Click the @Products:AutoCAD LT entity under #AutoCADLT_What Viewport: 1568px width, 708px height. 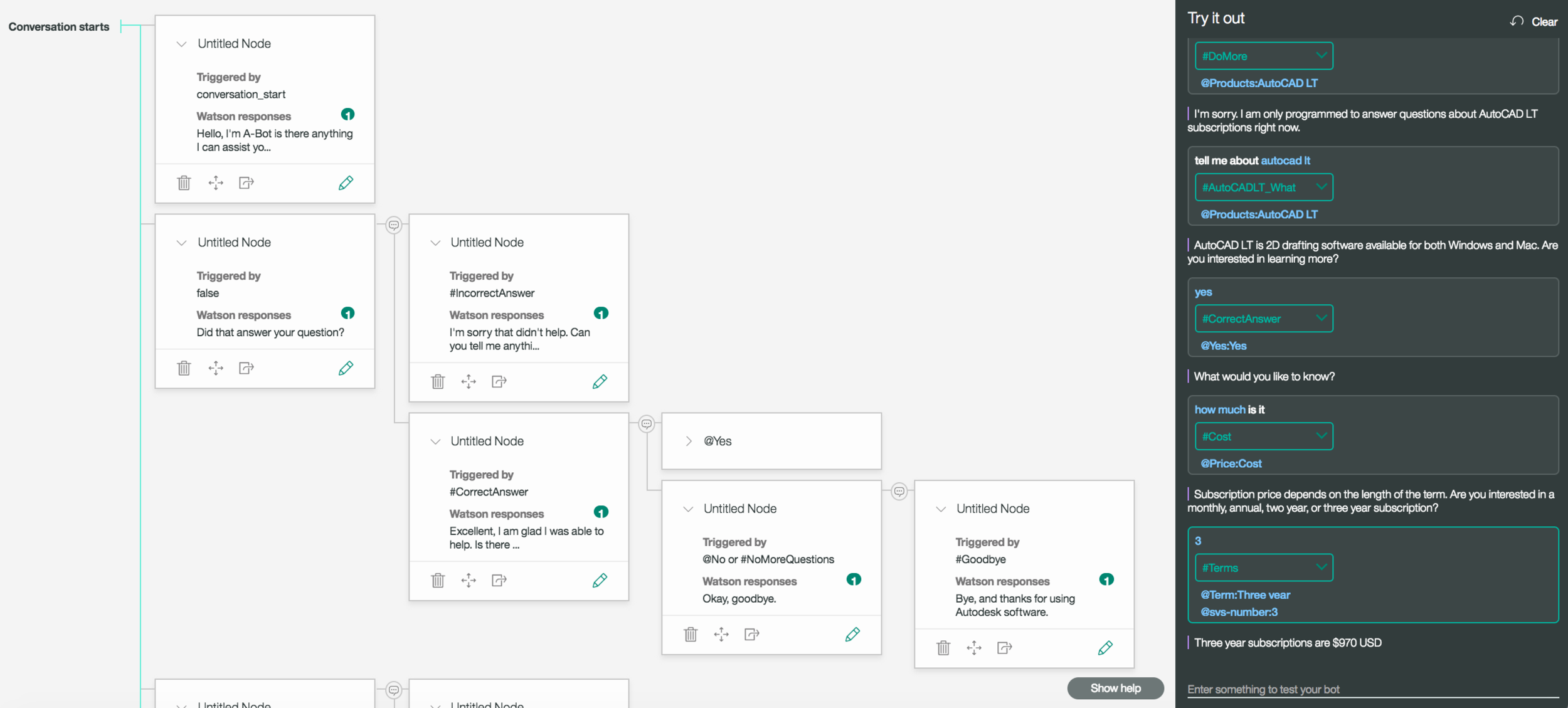pyautogui.click(x=1259, y=214)
